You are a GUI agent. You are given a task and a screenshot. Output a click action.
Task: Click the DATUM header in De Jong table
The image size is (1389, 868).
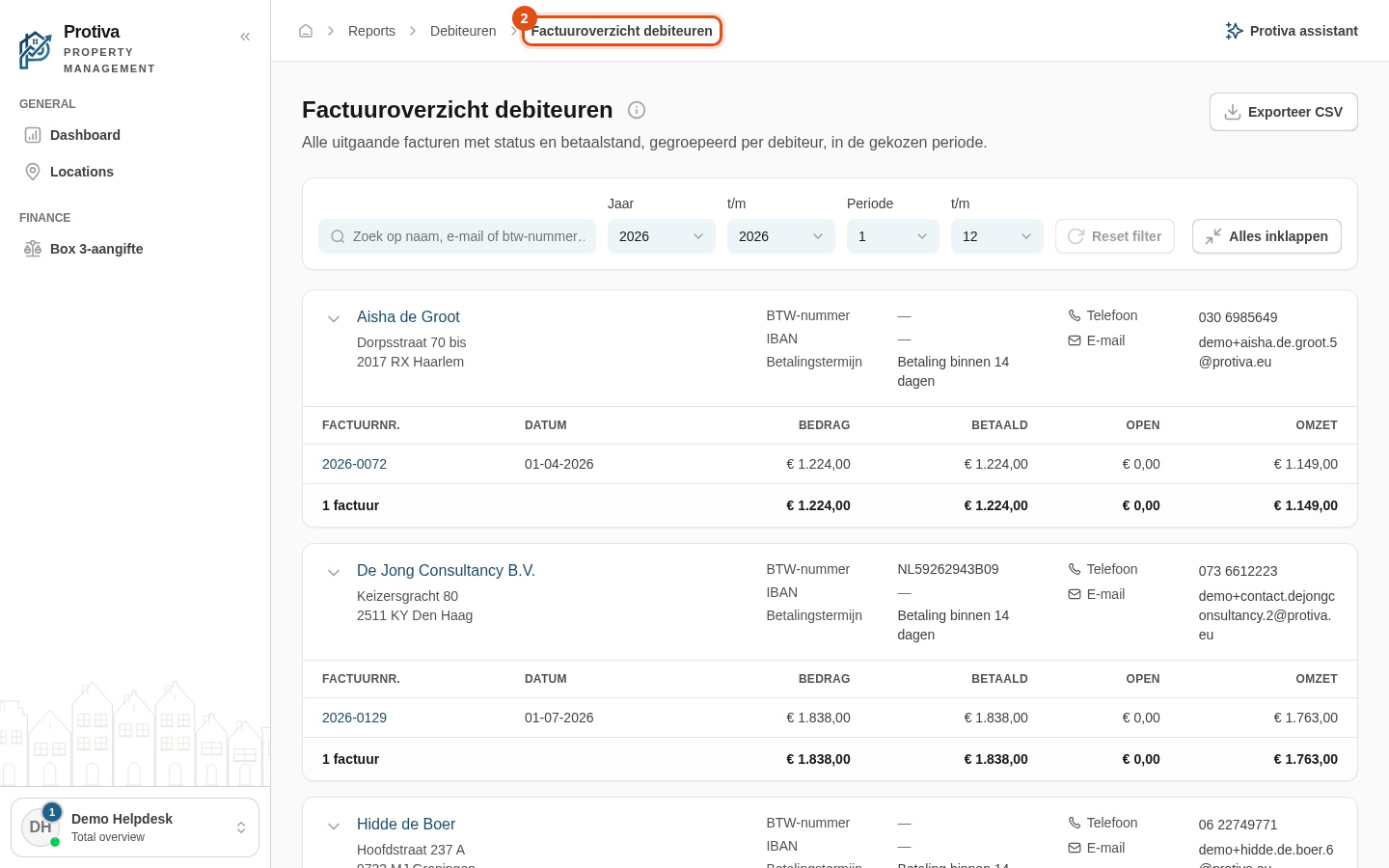coord(546,679)
